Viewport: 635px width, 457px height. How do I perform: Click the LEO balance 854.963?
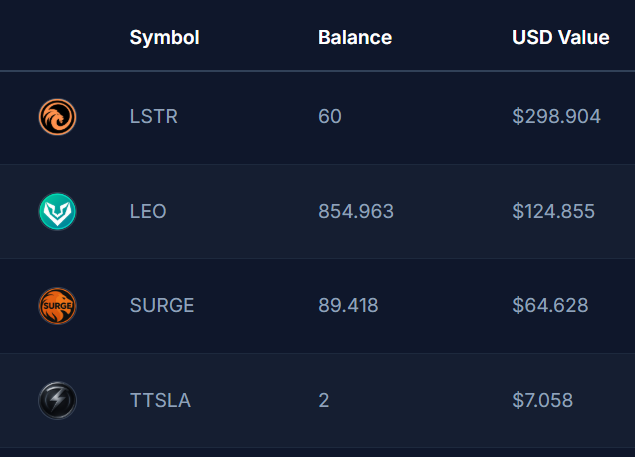tap(355, 211)
